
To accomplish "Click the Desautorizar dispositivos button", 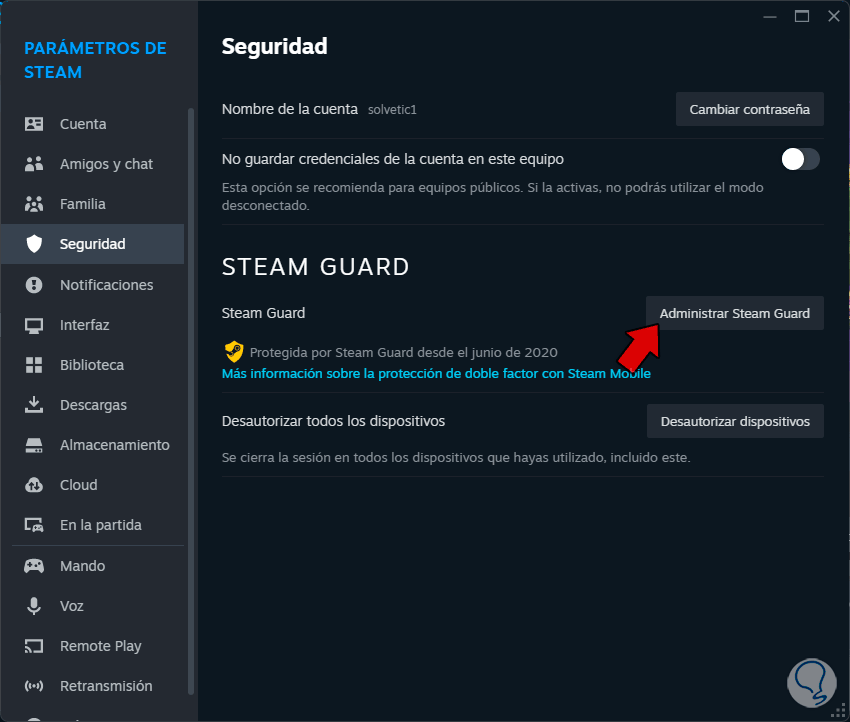I will coord(735,421).
